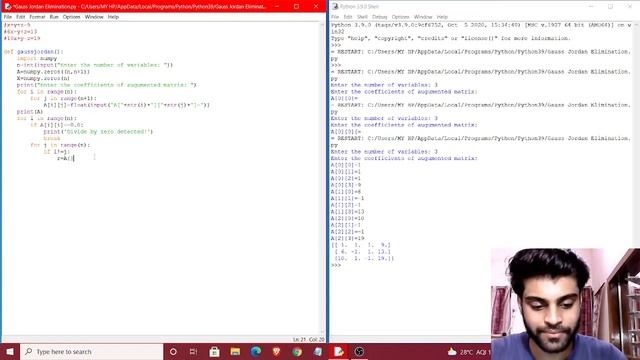
Task: Open Task View from the taskbar
Action: click(193, 351)
